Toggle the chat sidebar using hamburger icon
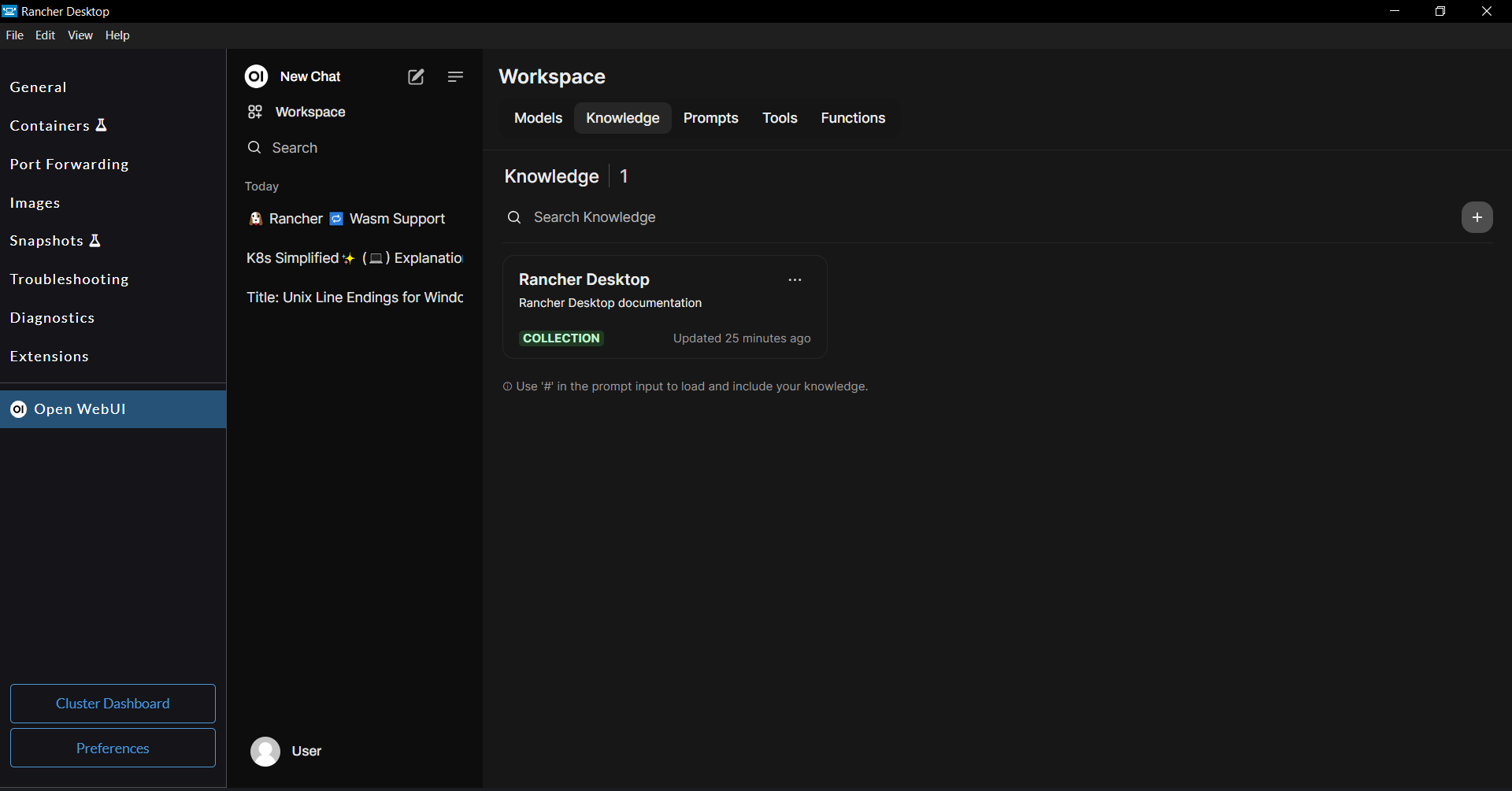The image size is (1512, 791). pyautogui.click(x=455, y=76)
